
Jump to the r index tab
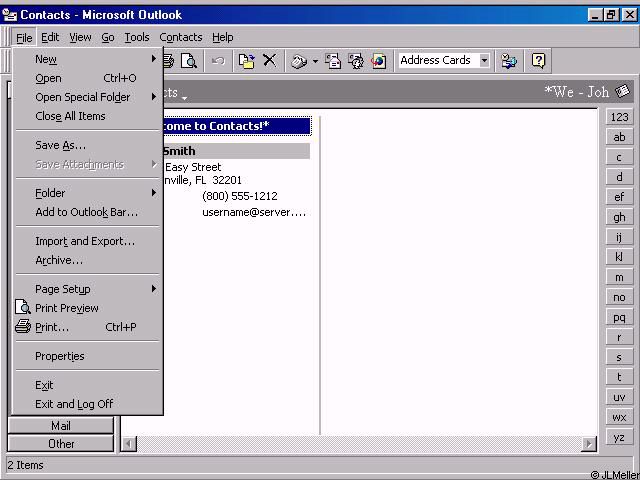[619, 337]
